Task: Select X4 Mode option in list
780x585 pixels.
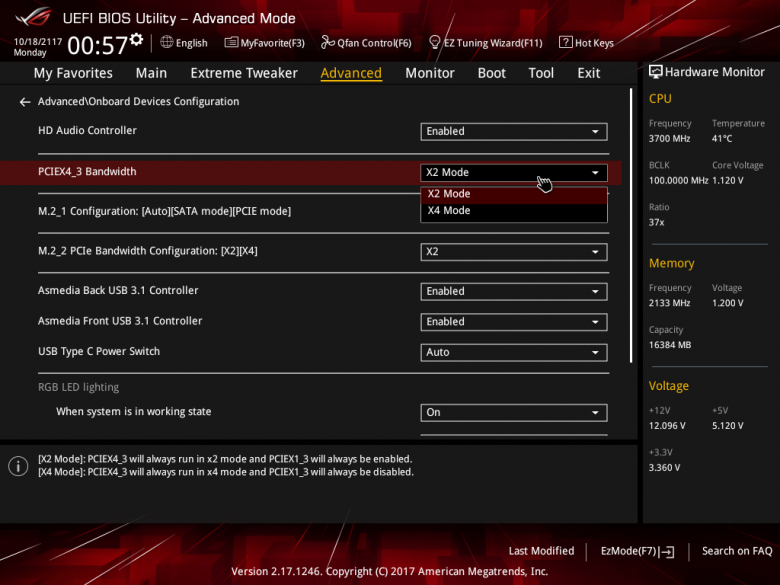Action: point(513,211)
